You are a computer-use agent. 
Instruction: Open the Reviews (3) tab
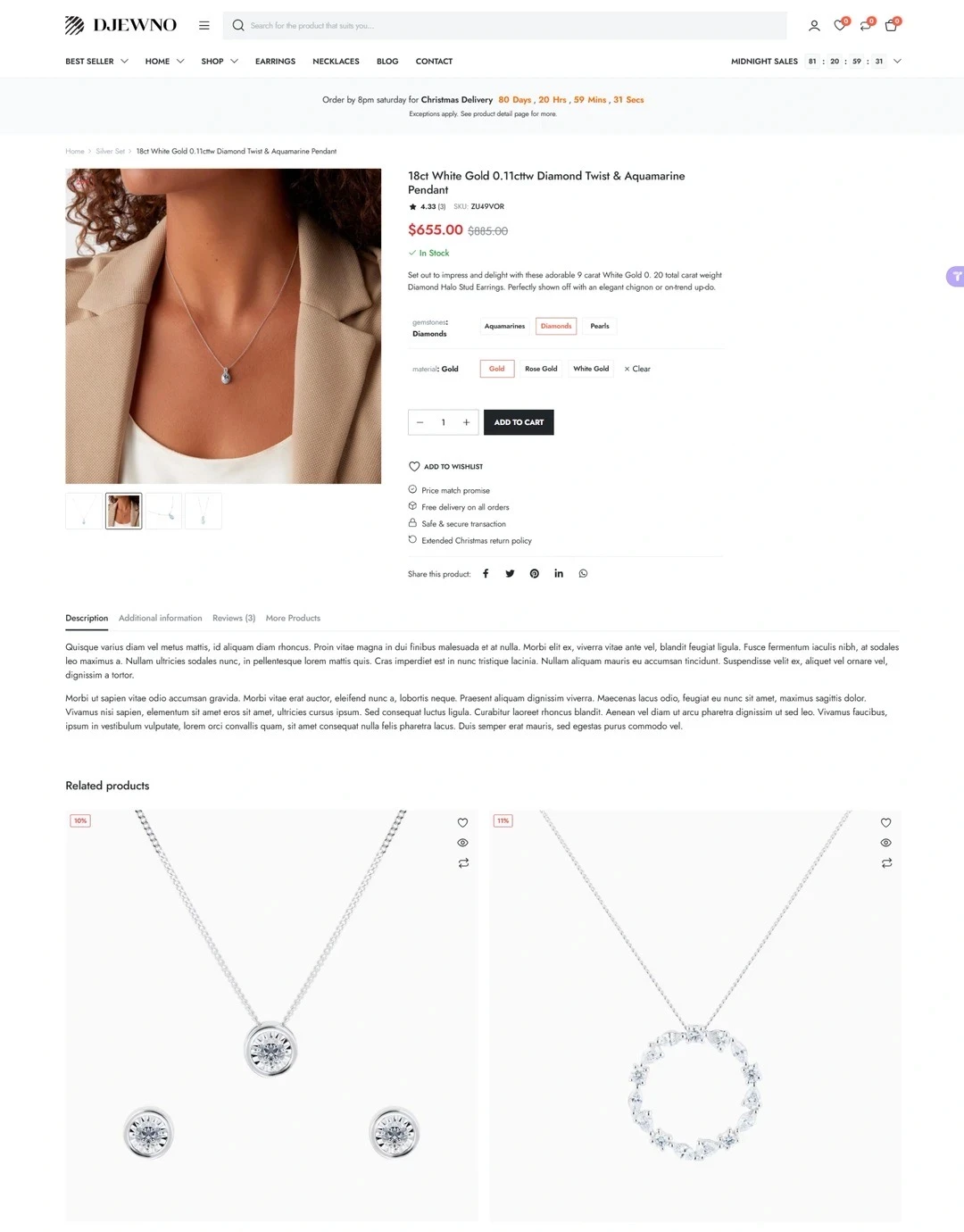coord(234,618)
